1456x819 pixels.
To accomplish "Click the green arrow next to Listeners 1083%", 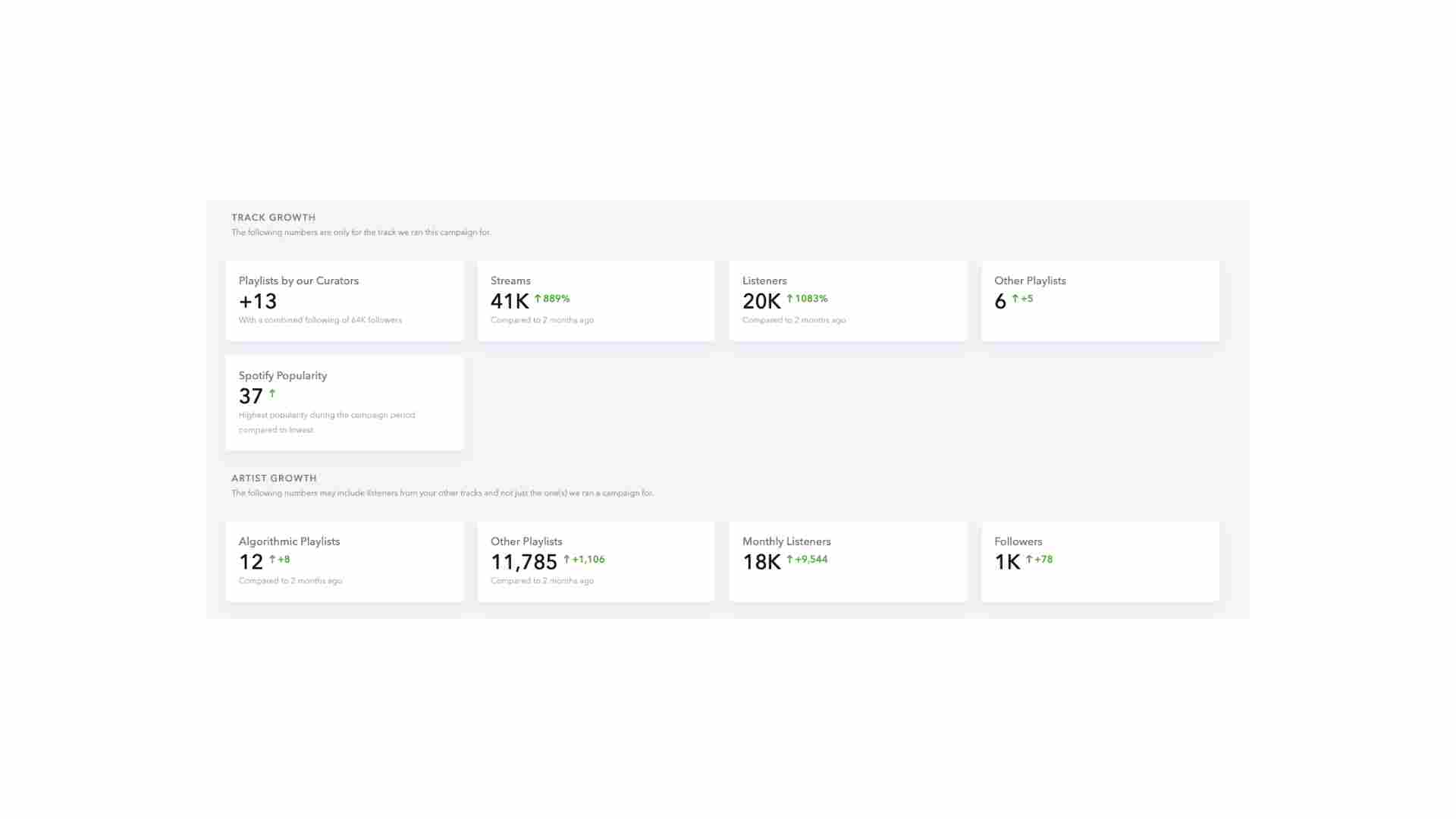I will (789, 299).
